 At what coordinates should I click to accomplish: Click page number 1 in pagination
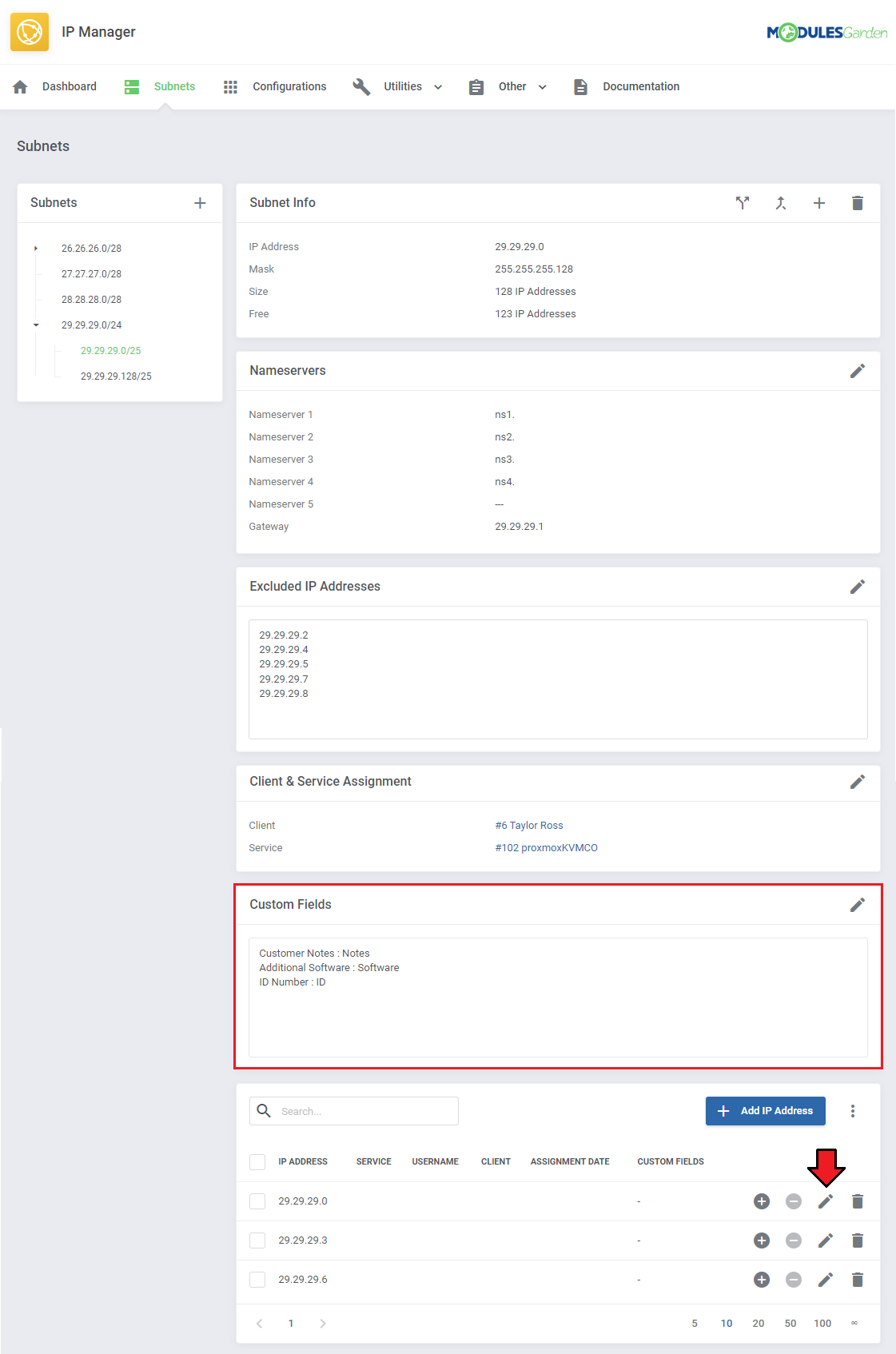click(291, 1324)
